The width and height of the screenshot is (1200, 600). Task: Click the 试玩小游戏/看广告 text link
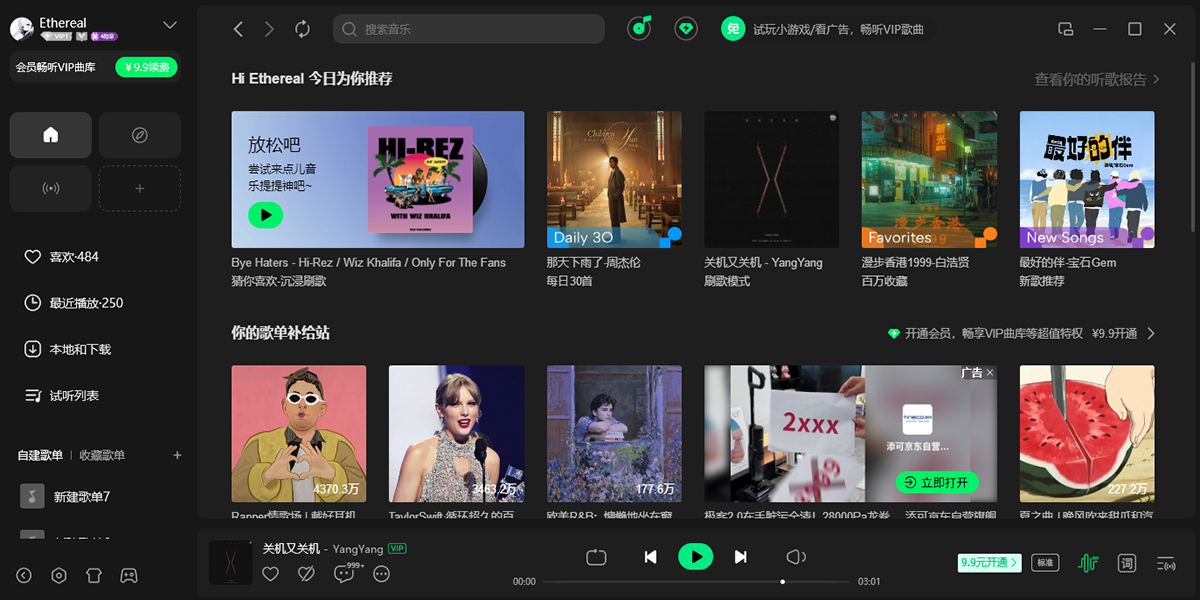pyautogui.click(x=838, y=29)
